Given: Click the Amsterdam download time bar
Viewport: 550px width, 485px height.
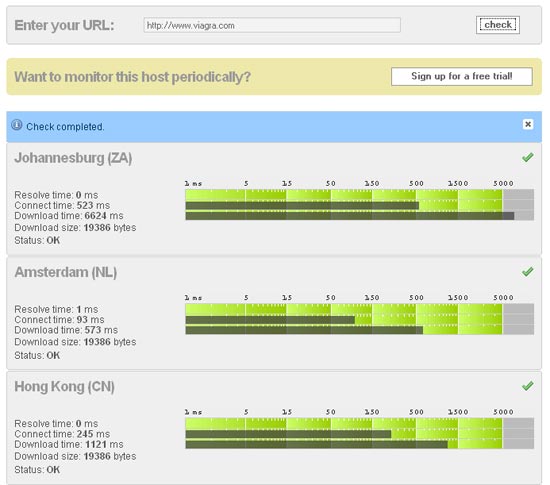Looking at the screenshot, I should (x=304, y=330).
